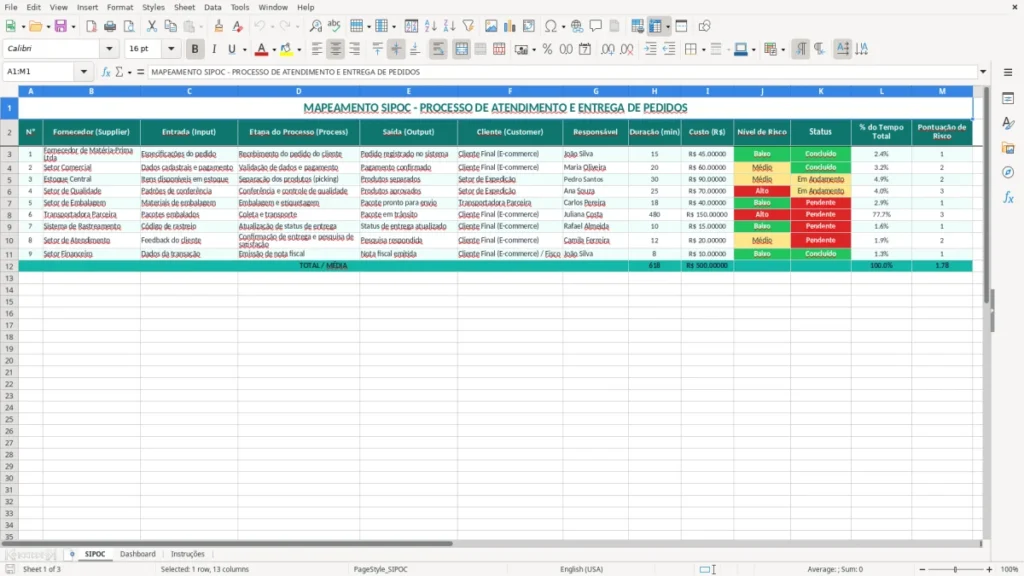Toggle Bold formatting

click(195, 49)
